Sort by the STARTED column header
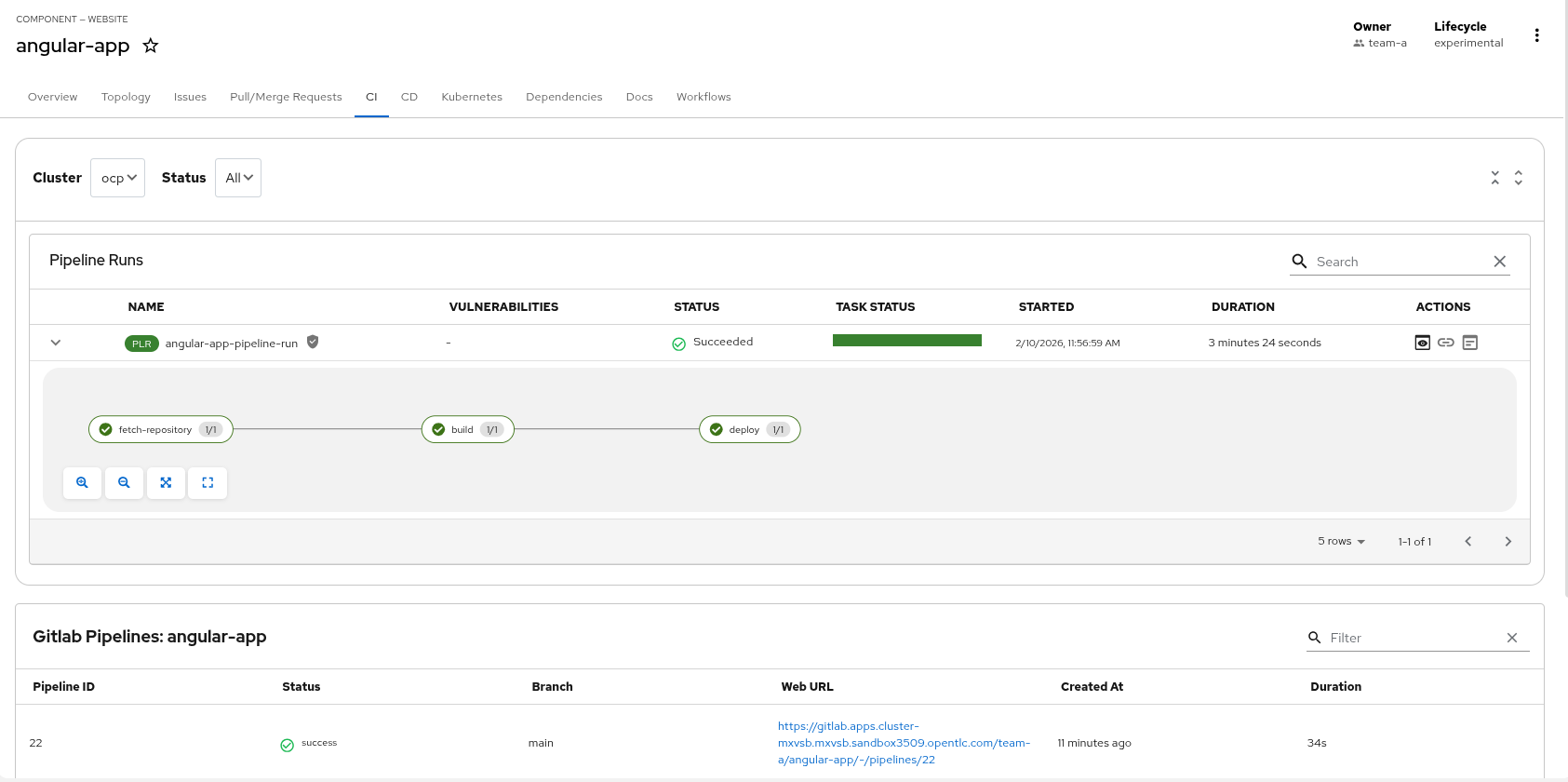 (1046, 306)
